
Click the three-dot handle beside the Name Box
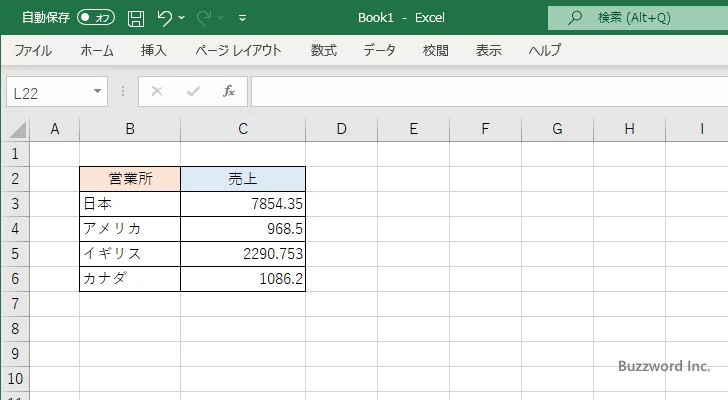123,91
